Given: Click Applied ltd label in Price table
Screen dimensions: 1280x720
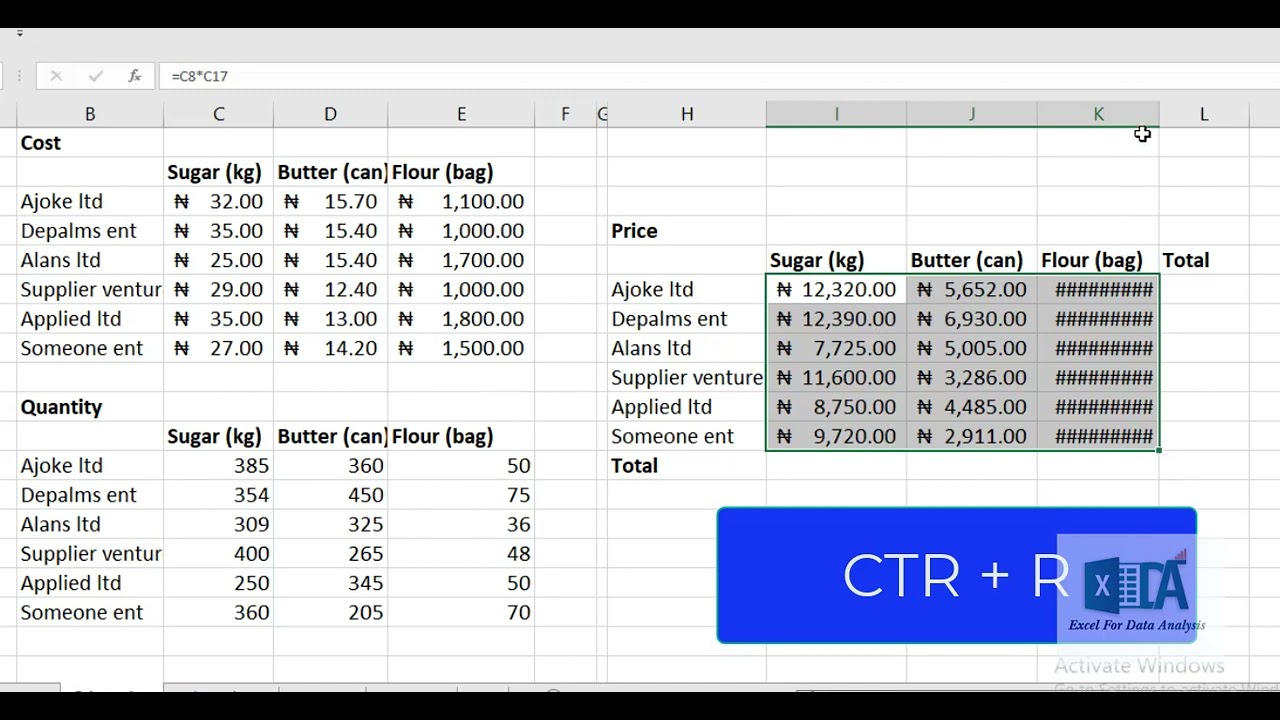Looking at the screenshot, I should point(687,407).
